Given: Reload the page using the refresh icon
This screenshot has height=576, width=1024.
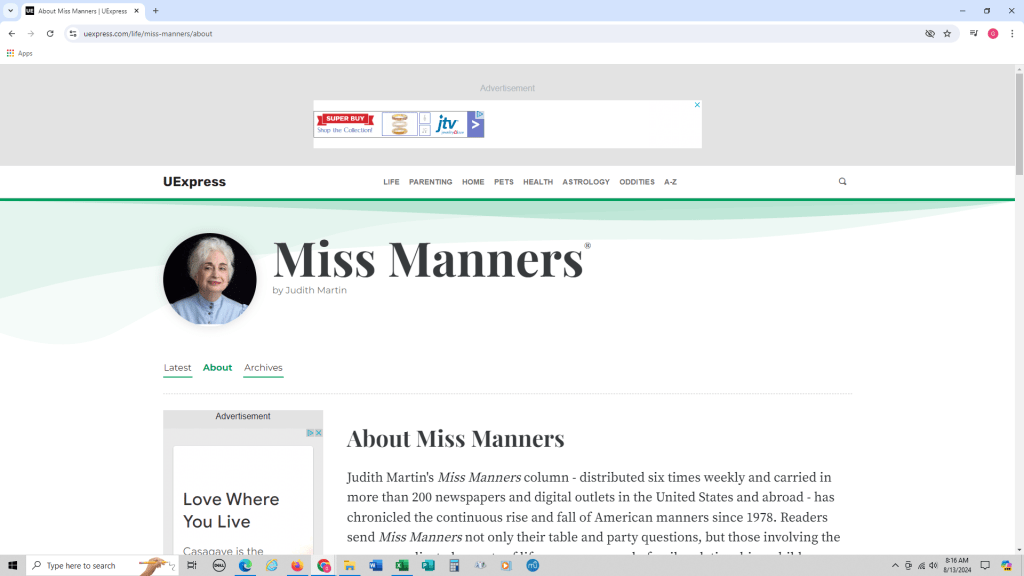Looking at the screenshot, I should click(x=50, y=33).
